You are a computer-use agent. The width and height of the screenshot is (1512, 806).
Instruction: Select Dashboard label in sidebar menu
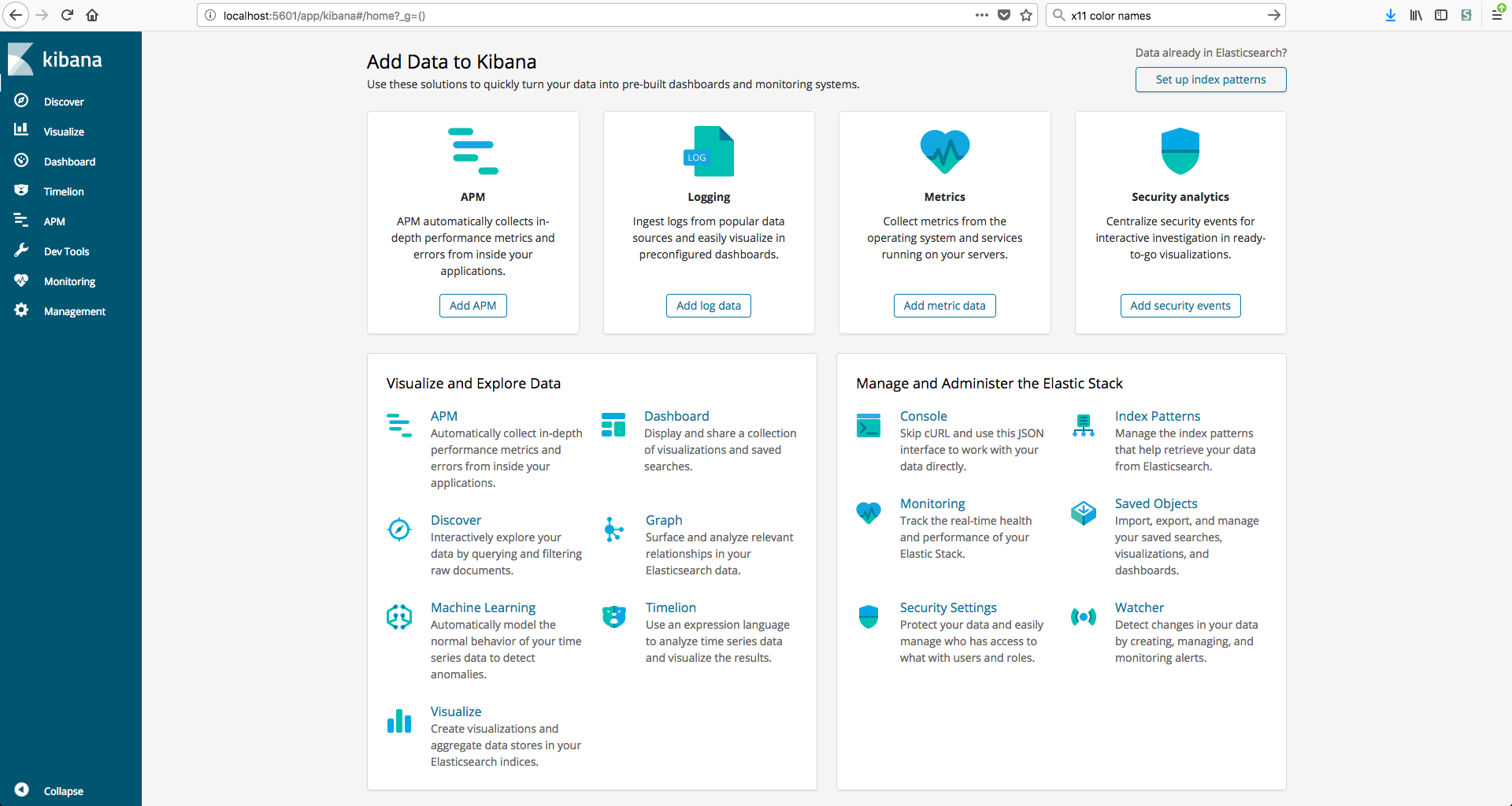click(x=69, y=162)
